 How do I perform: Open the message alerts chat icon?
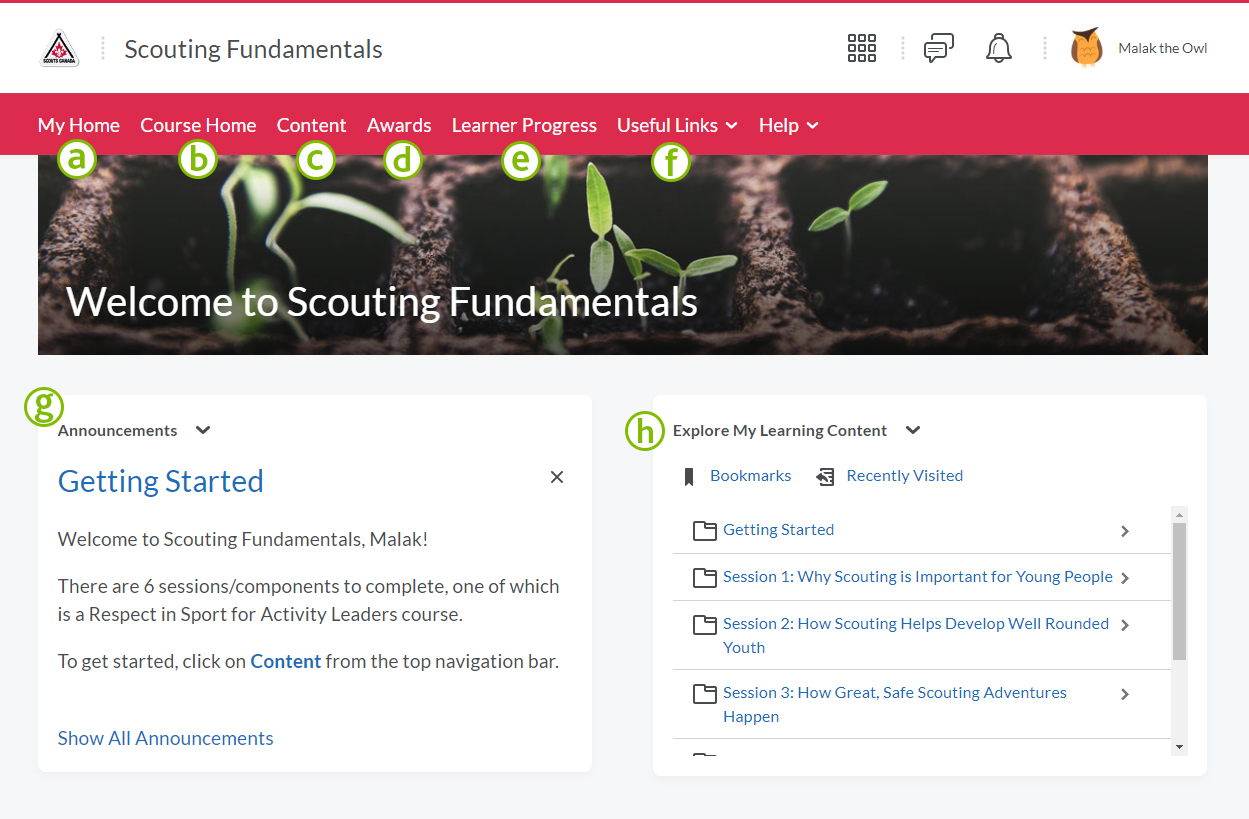tap(938, 48)
